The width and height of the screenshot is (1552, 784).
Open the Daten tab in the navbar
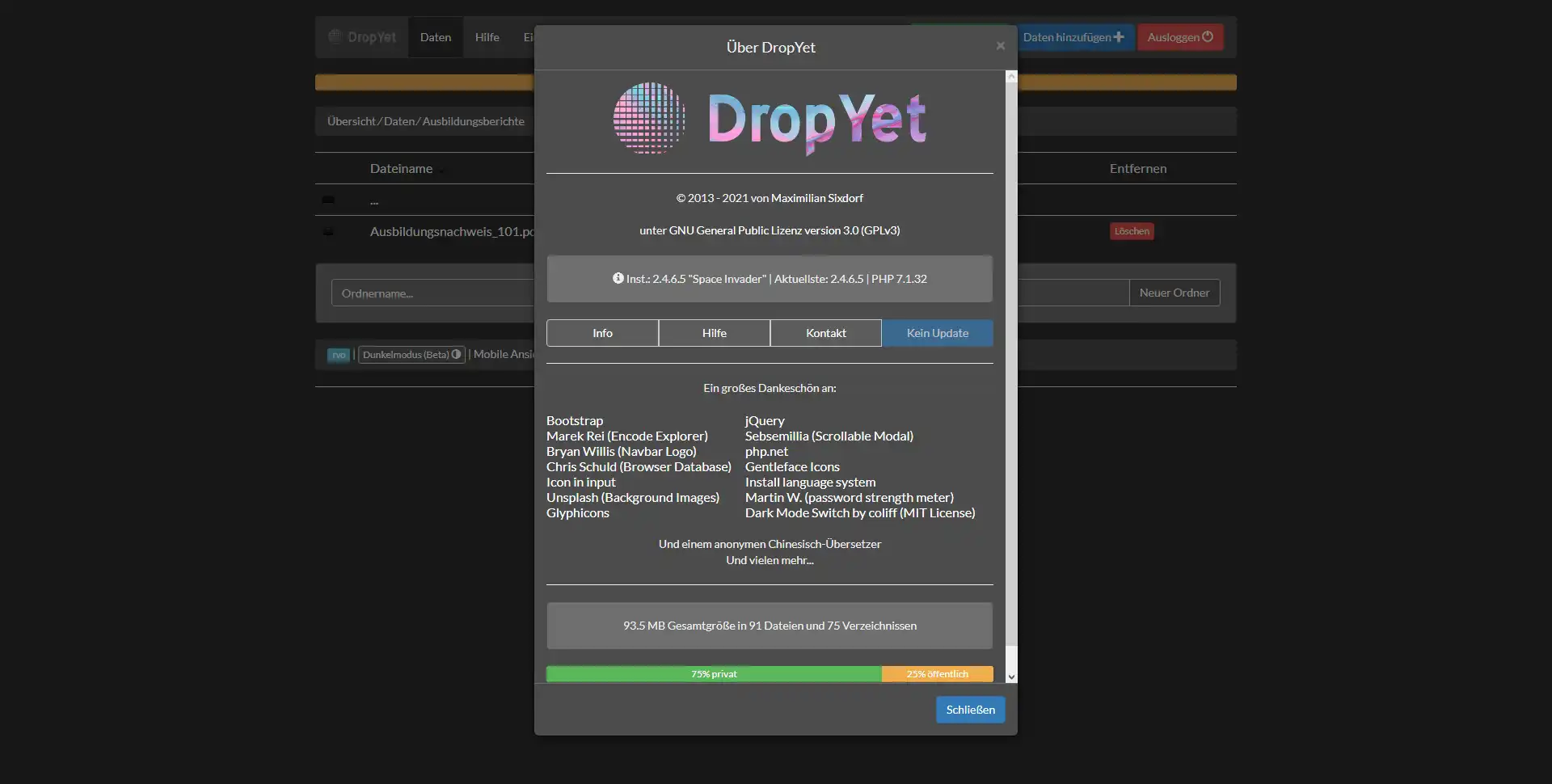[x=436, y=37]
